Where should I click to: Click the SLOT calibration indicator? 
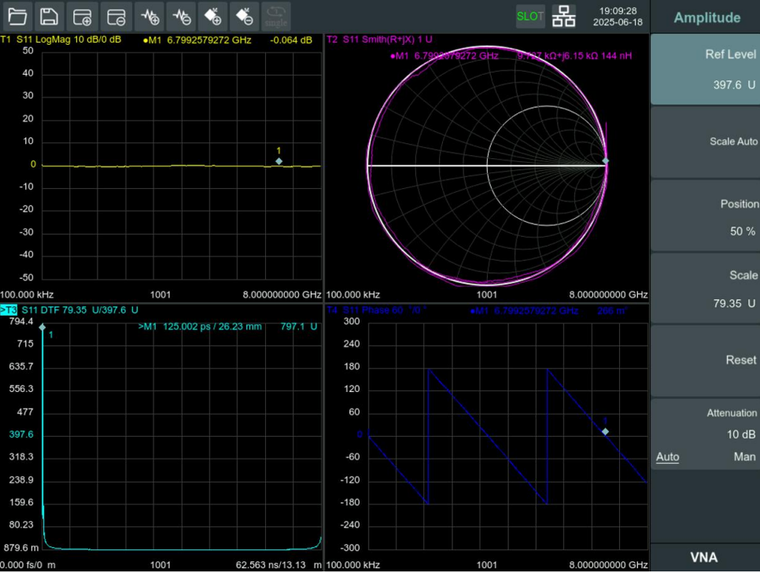click(530, 16)
